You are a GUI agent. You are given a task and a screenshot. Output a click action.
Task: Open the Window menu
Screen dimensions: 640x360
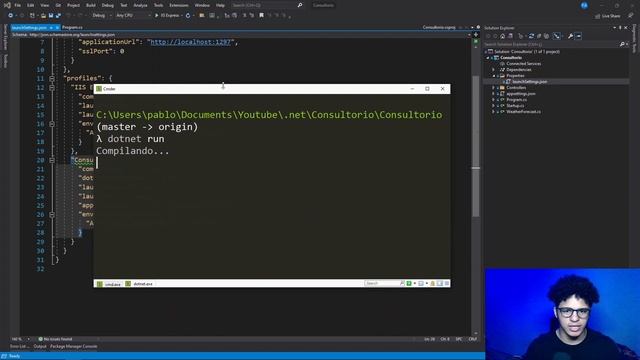pyautogui.click(x=202, y=5)
